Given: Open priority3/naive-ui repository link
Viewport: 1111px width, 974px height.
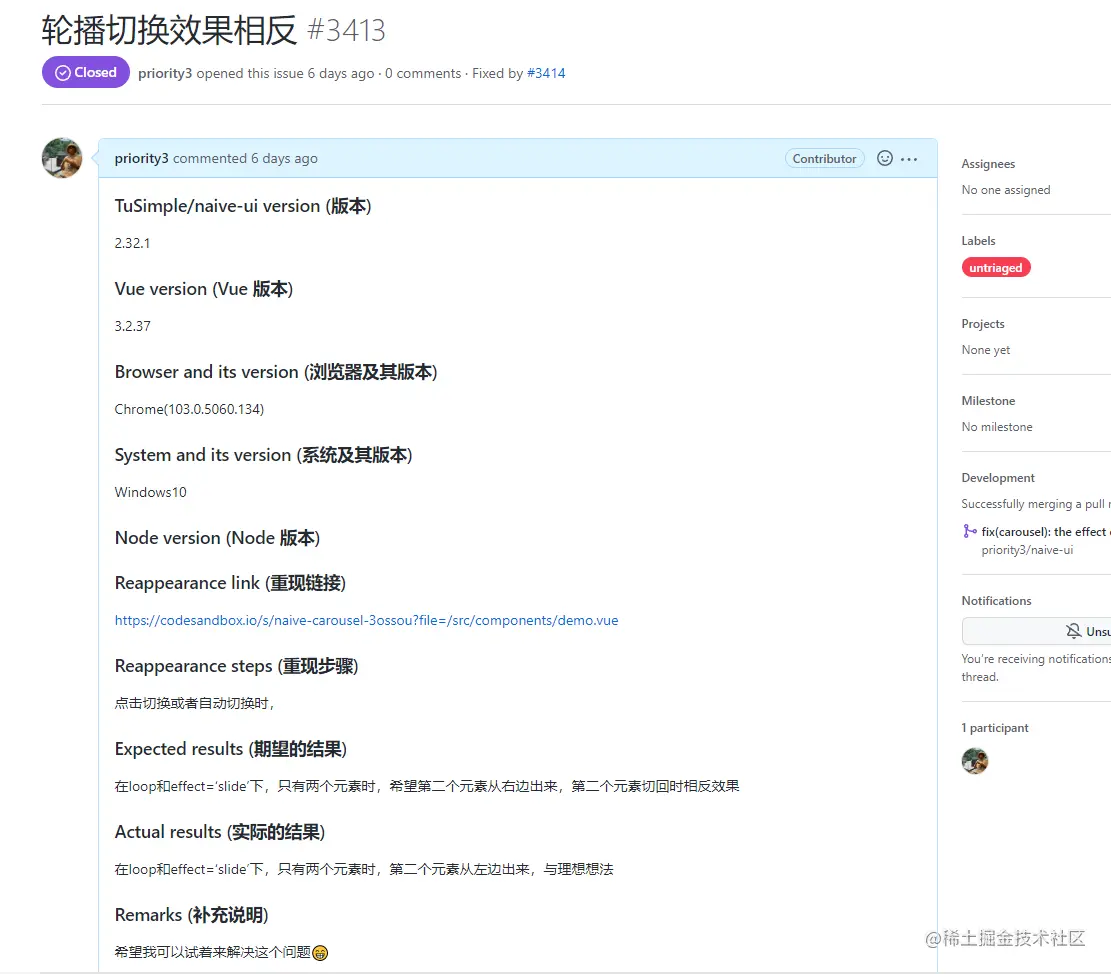Looking at the screenshot, I should 1027,550.
